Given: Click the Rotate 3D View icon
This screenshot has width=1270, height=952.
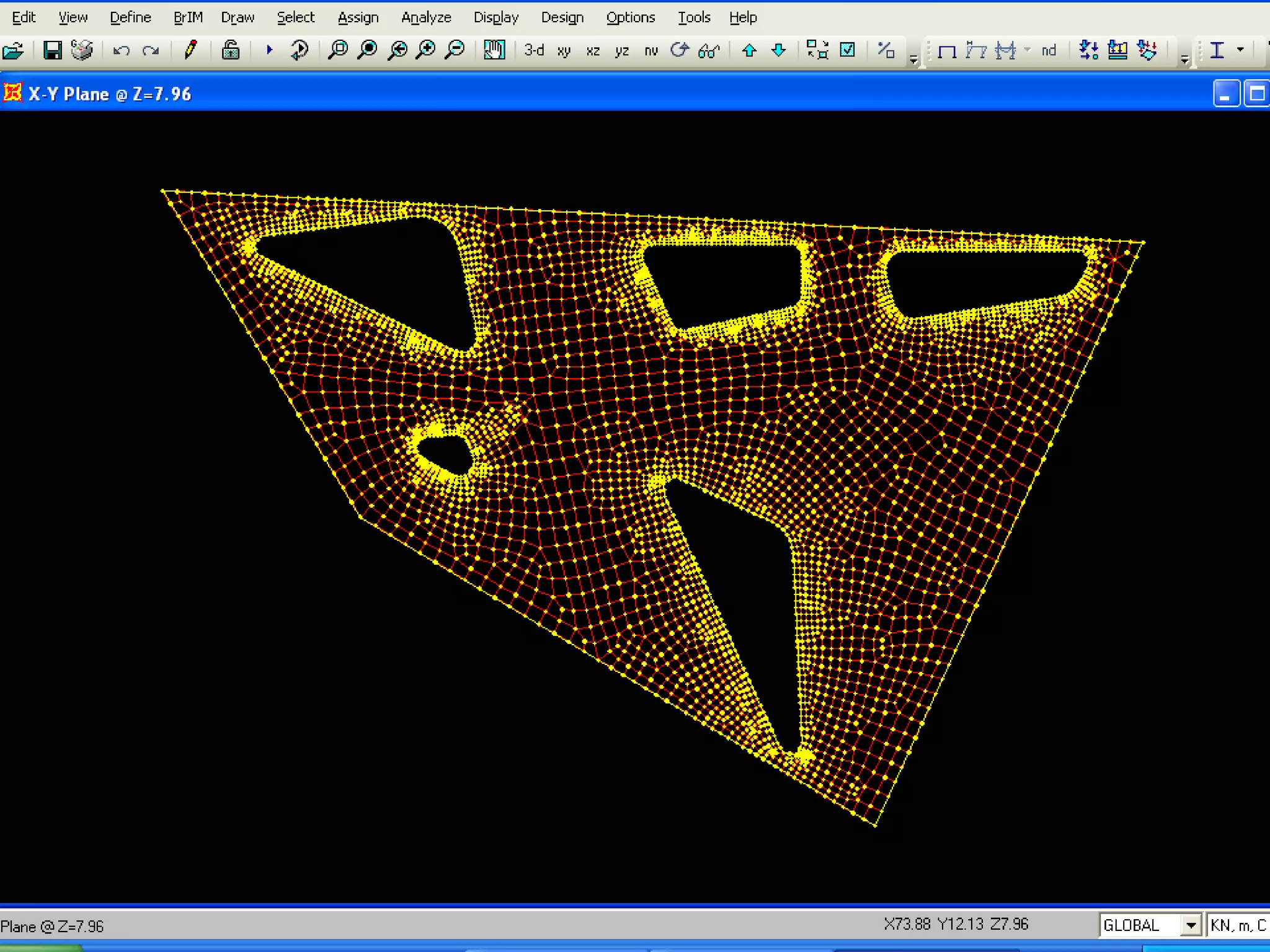Looking at the screenshot, I should [680, 50].
